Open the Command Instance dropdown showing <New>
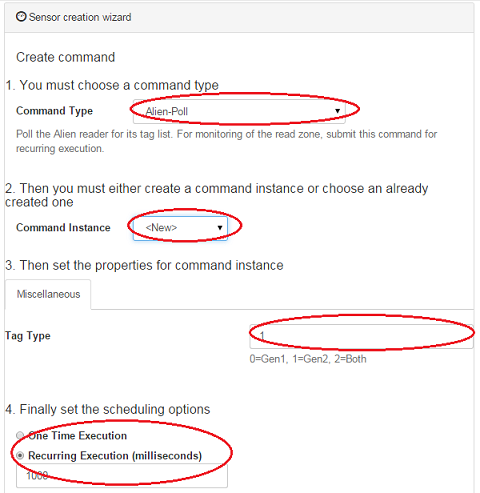The image size is (480, 493). [x=180, y=228]
